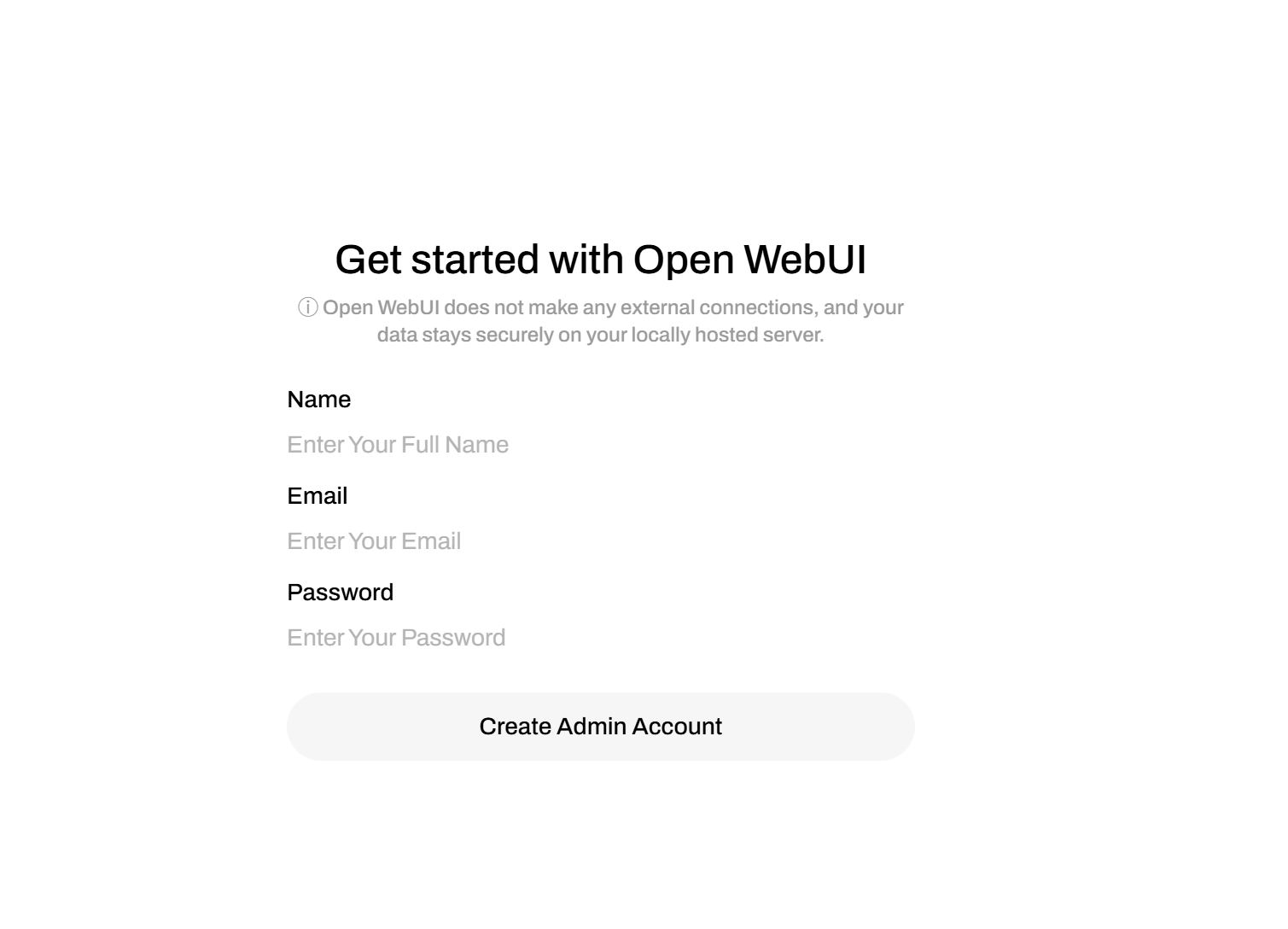The width and height of the screenshot is (1288, 929).
Task: Focus the Name input field
Action: (x=601, y=445)
